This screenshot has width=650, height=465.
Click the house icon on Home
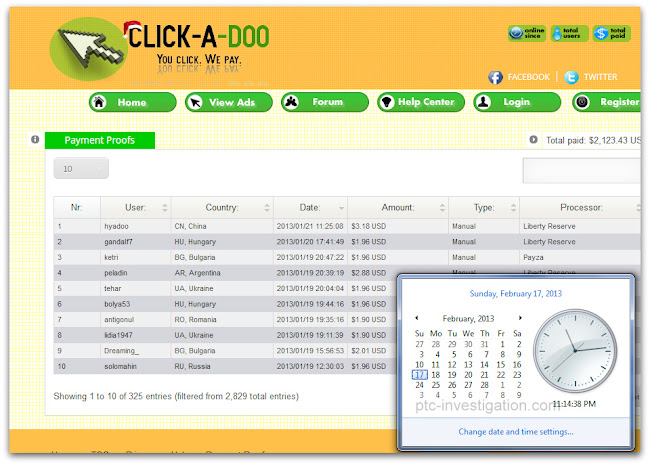tap(99, 102)
